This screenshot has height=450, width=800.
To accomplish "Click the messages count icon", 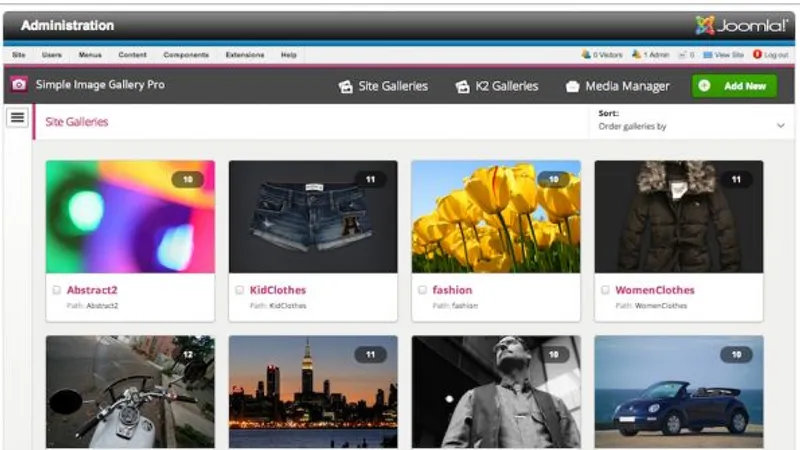I will [682, 55].
